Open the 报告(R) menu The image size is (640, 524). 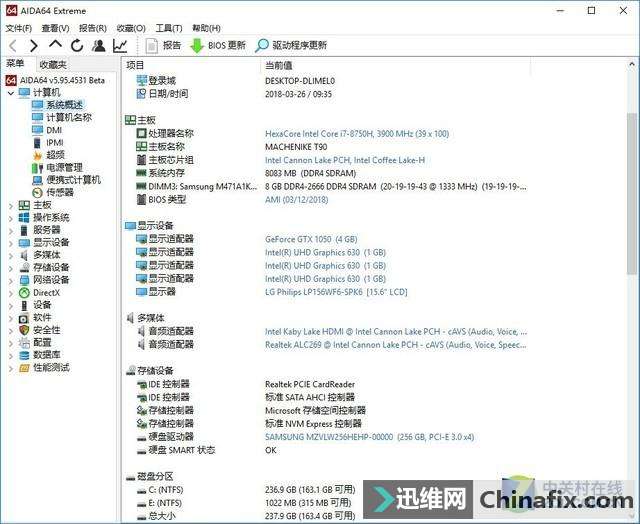click(x=93, y=28)
